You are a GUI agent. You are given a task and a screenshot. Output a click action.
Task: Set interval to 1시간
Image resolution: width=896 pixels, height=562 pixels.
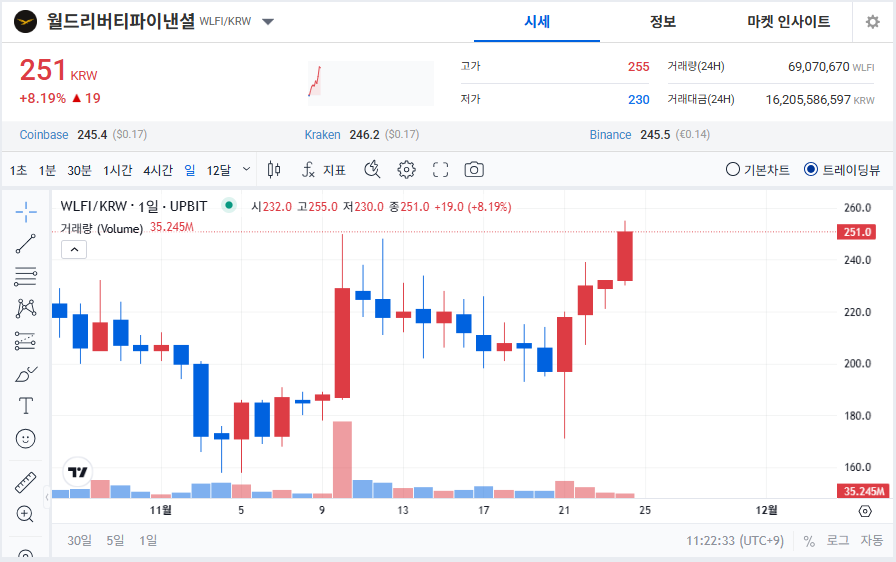coord(118,170)
